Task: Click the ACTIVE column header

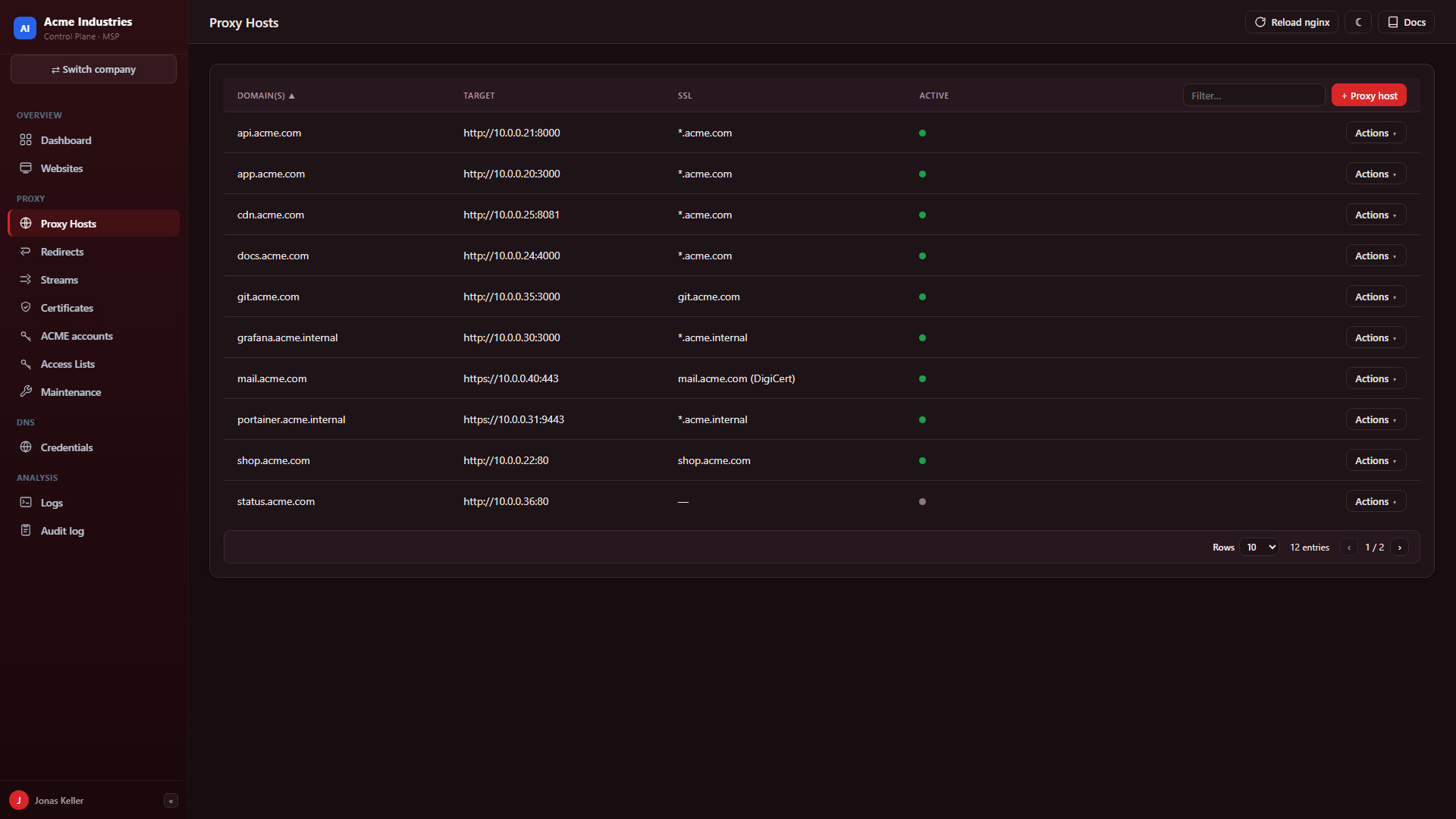Action: point(934,96)
